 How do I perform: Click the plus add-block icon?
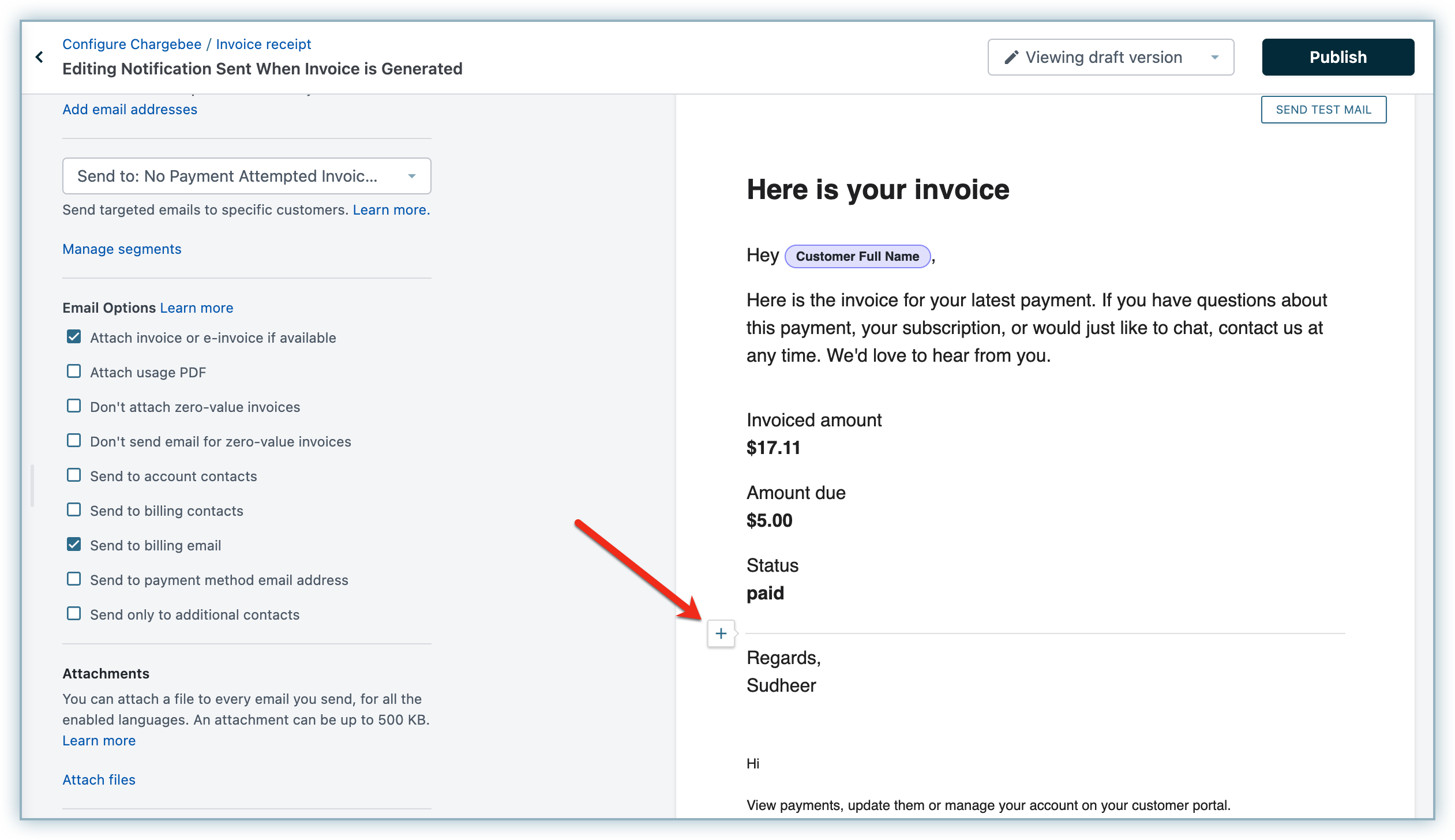pyautogui.click(x=721, y=633)
